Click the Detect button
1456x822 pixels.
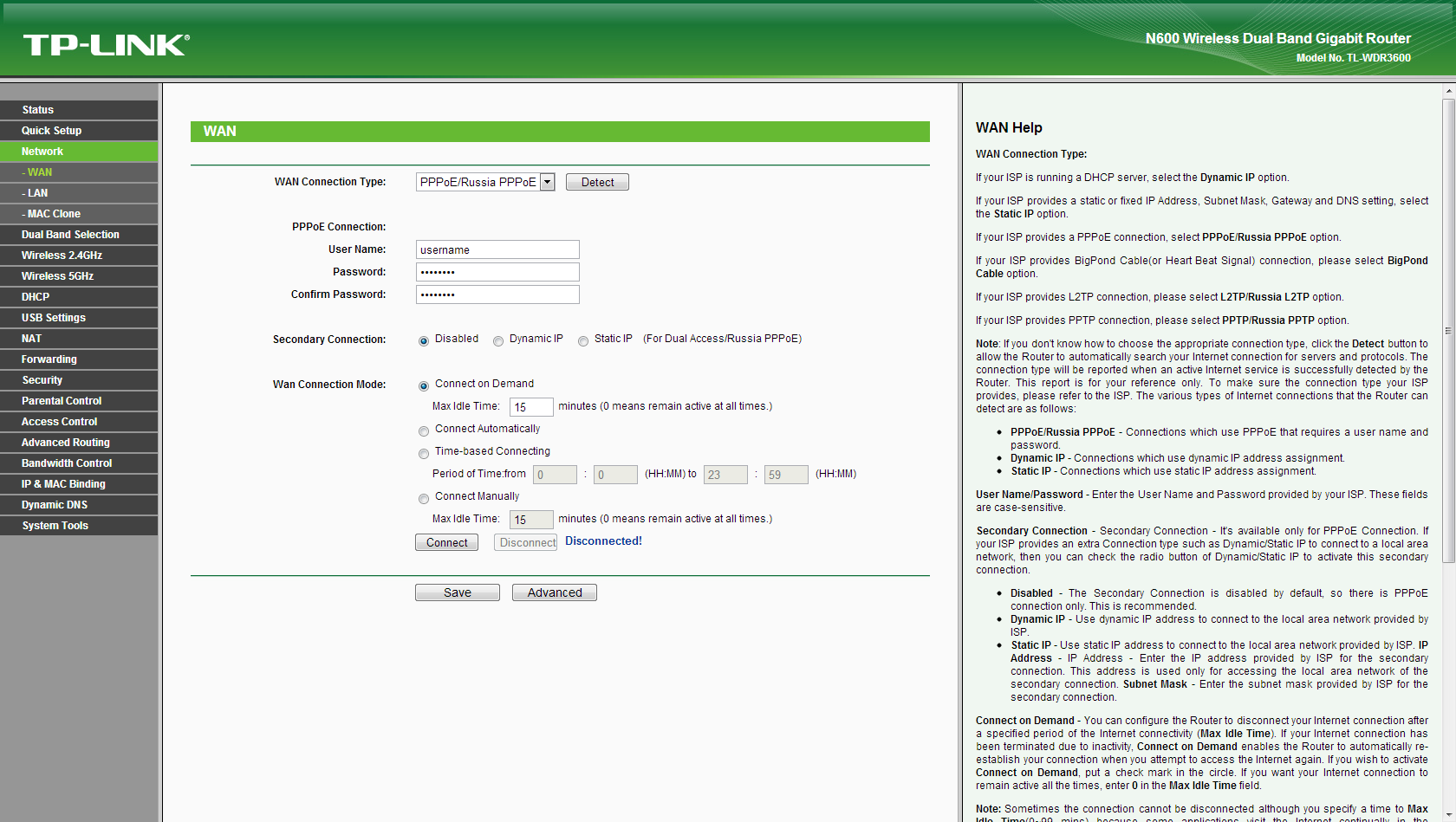point(597,182)
